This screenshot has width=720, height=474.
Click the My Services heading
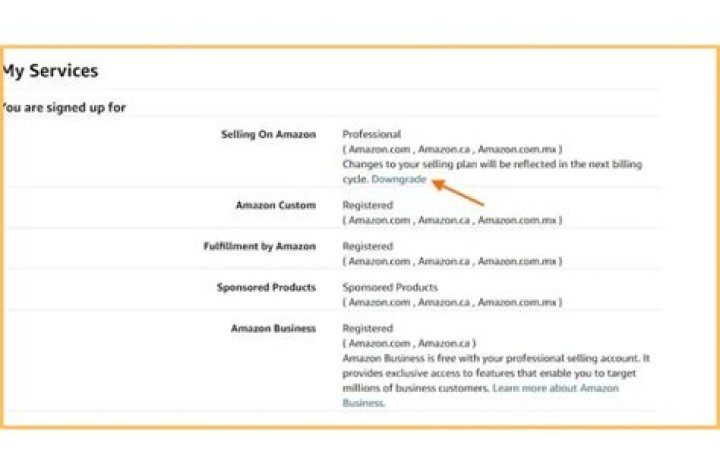[x=49, y=71]
